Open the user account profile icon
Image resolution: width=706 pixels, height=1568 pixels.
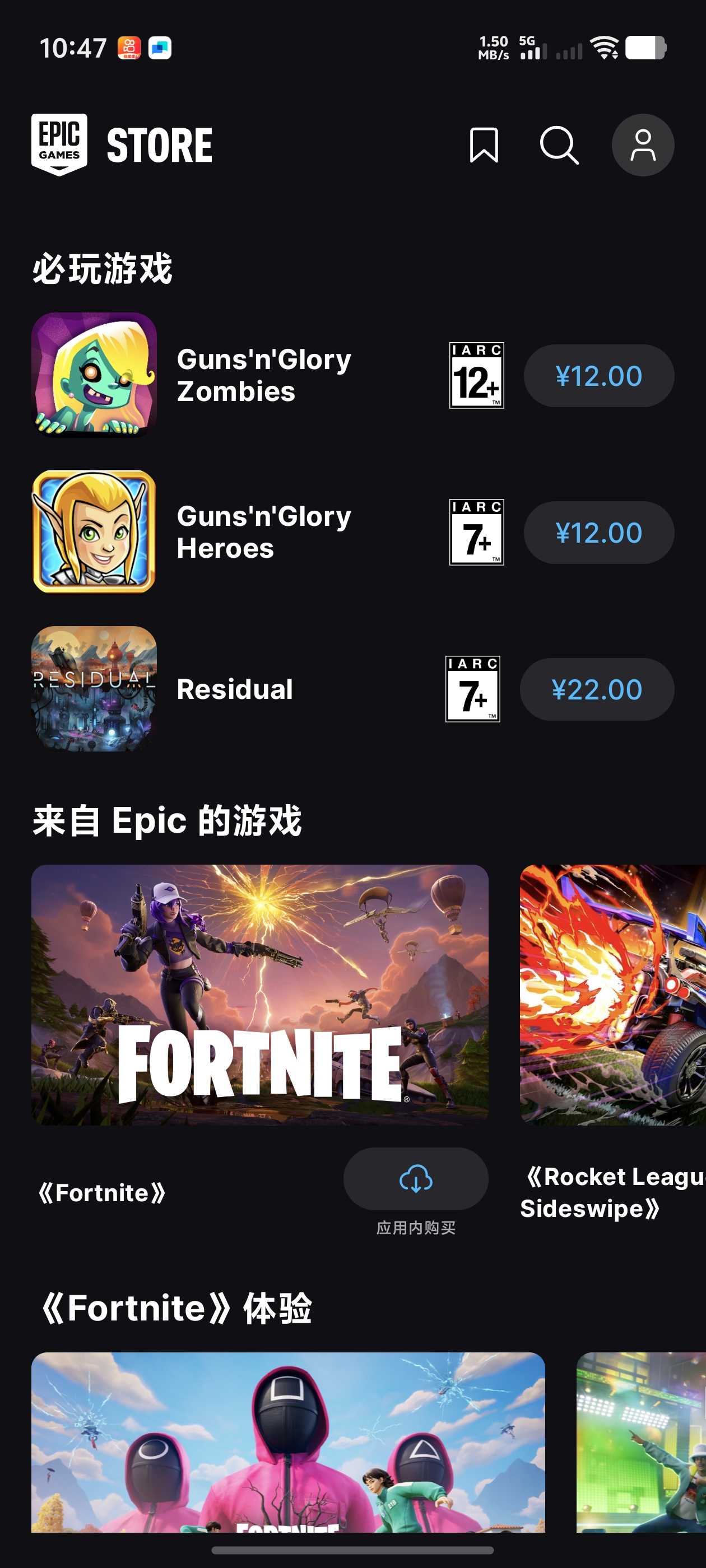(643, 145)
